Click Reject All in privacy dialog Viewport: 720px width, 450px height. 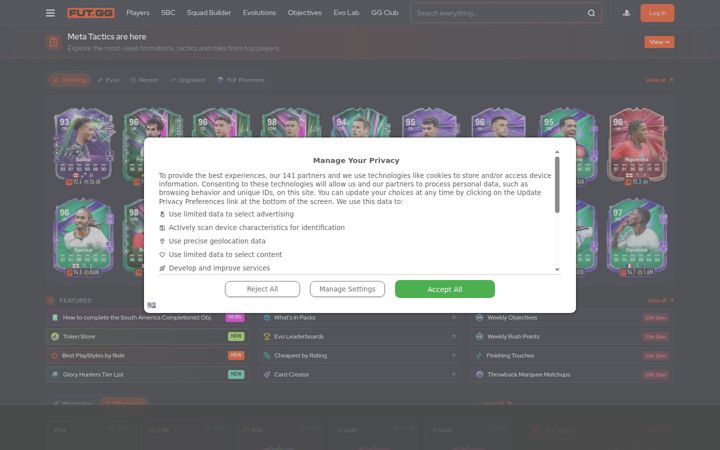(262, 289)
